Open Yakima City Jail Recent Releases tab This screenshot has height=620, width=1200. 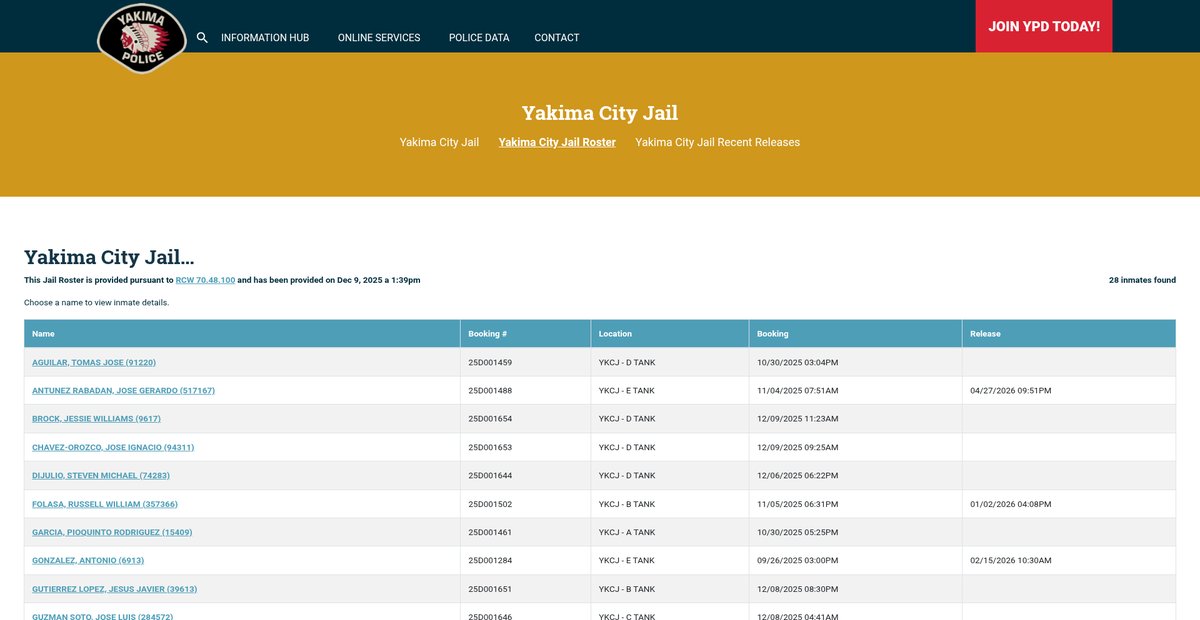[x=718, y=142]
